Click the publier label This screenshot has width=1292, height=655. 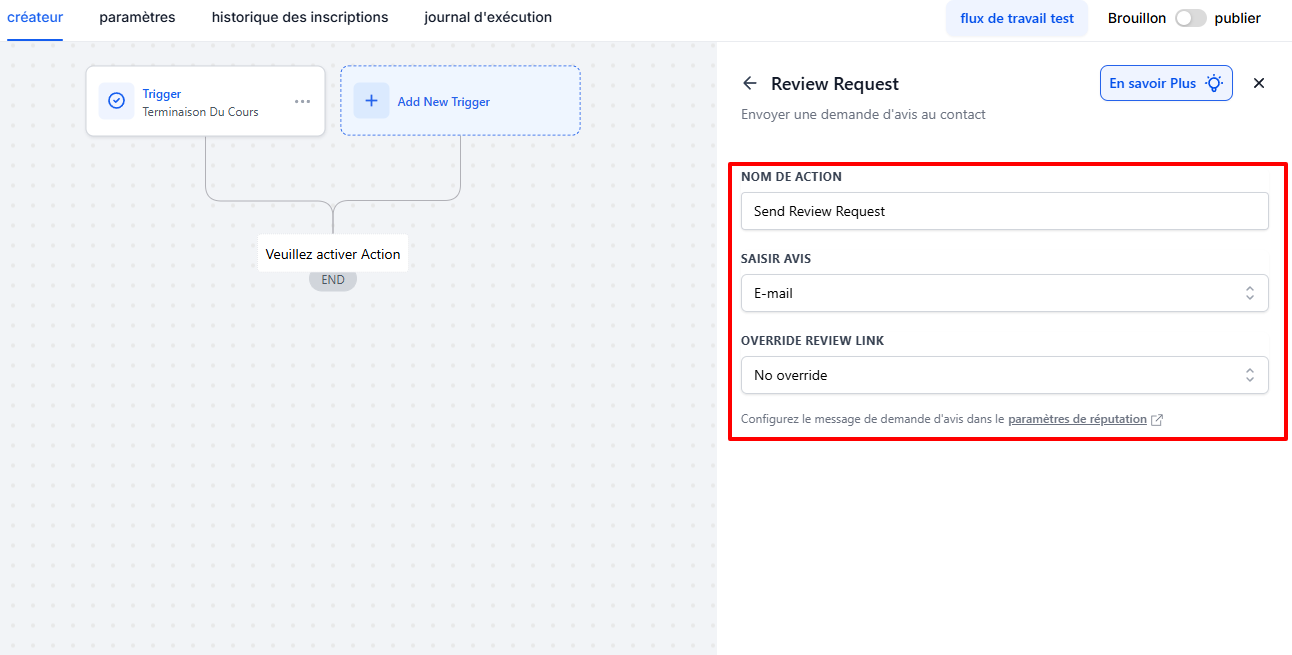[1238, 18]
